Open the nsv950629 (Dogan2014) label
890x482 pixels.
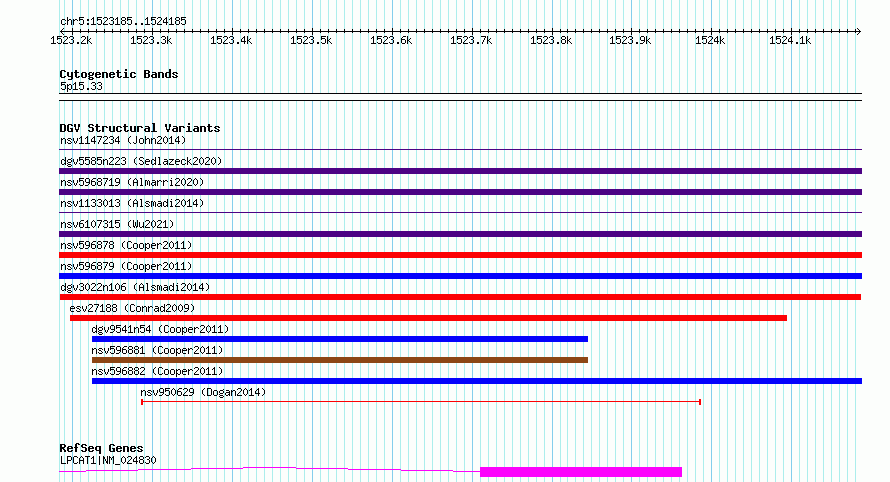point(203,392)
